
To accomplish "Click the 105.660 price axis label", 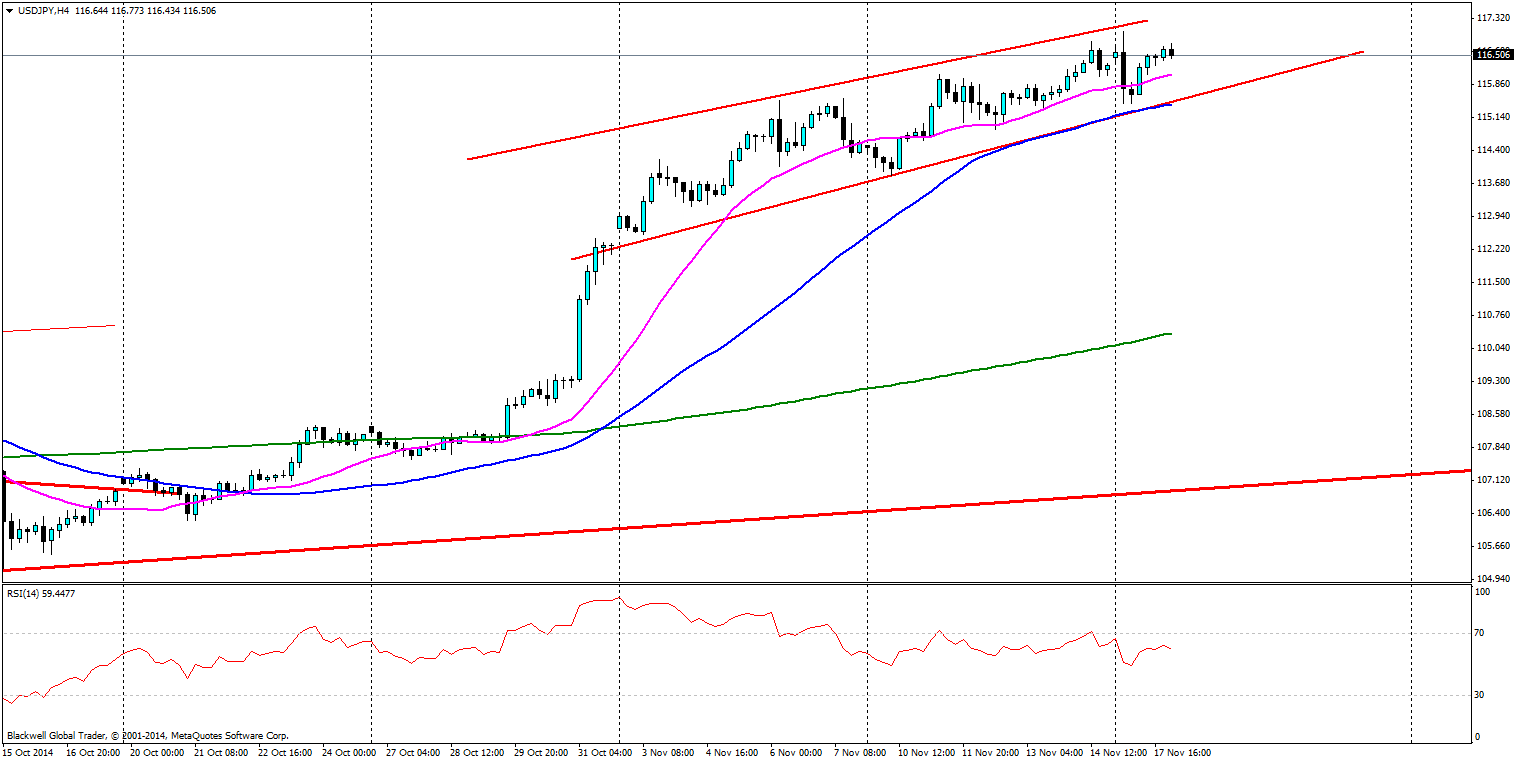I will click(1493, 546).
